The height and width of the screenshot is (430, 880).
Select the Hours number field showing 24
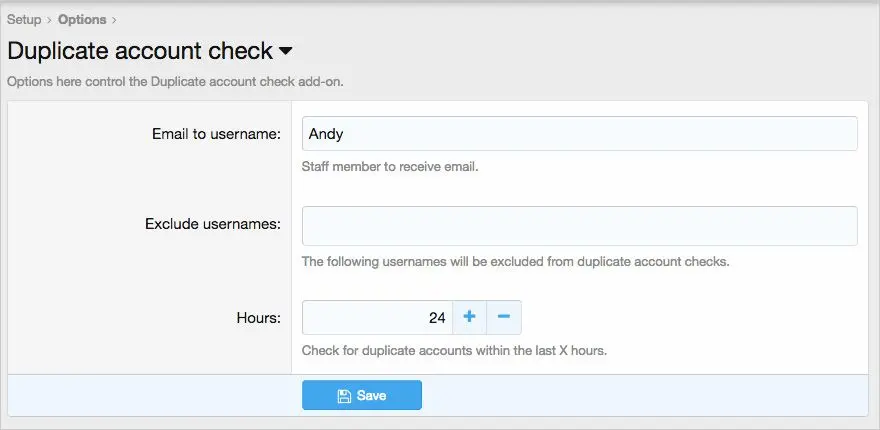point(377,318)
